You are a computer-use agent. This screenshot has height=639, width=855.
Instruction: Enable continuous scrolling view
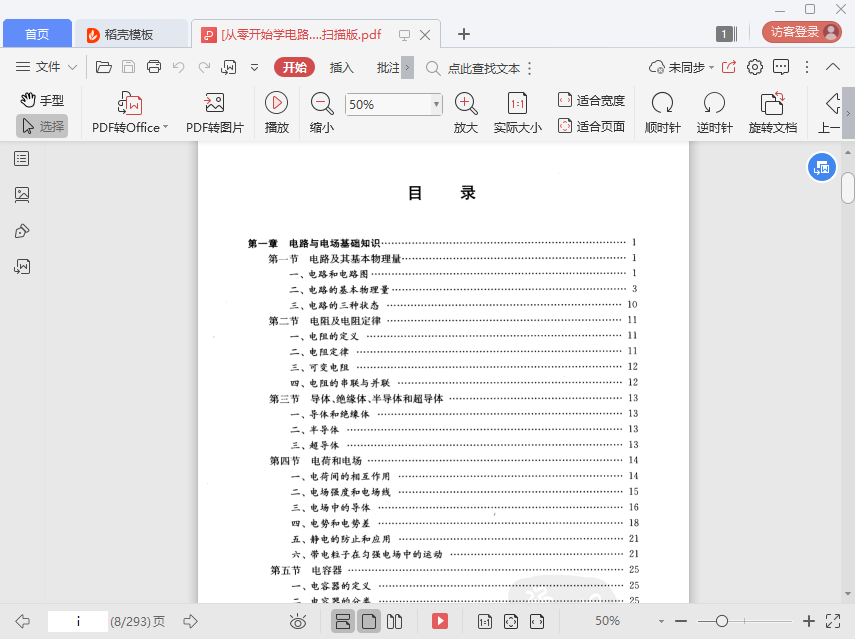pyautogui.click(x=343, y=621)
